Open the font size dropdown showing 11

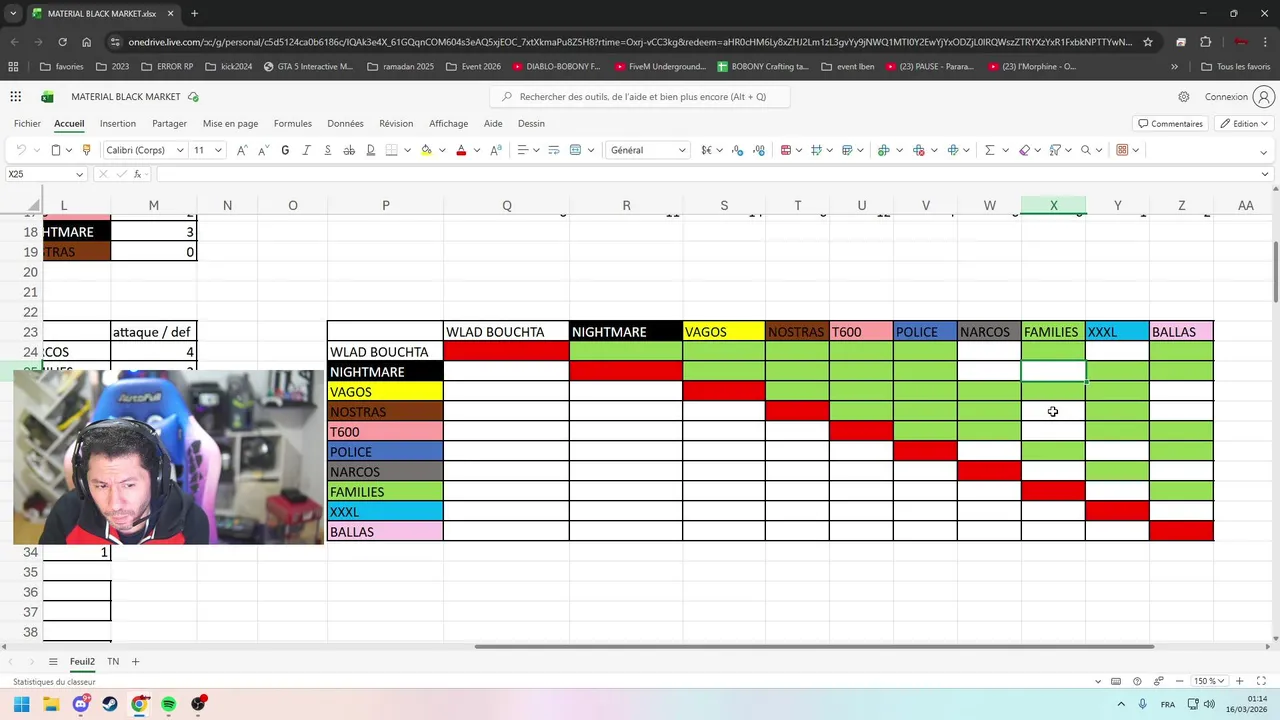coord(218,150)
